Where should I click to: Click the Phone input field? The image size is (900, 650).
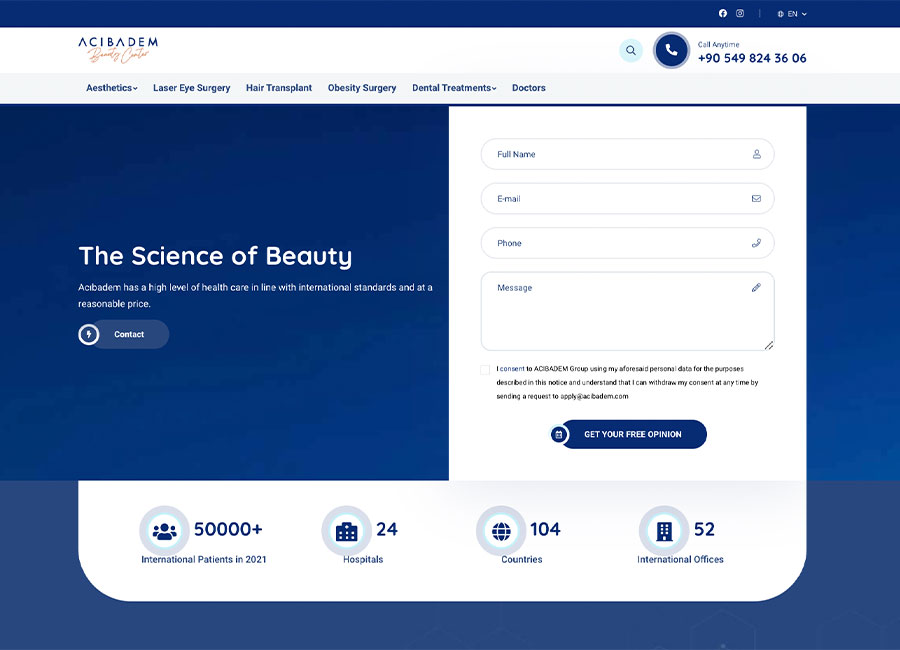627,243
